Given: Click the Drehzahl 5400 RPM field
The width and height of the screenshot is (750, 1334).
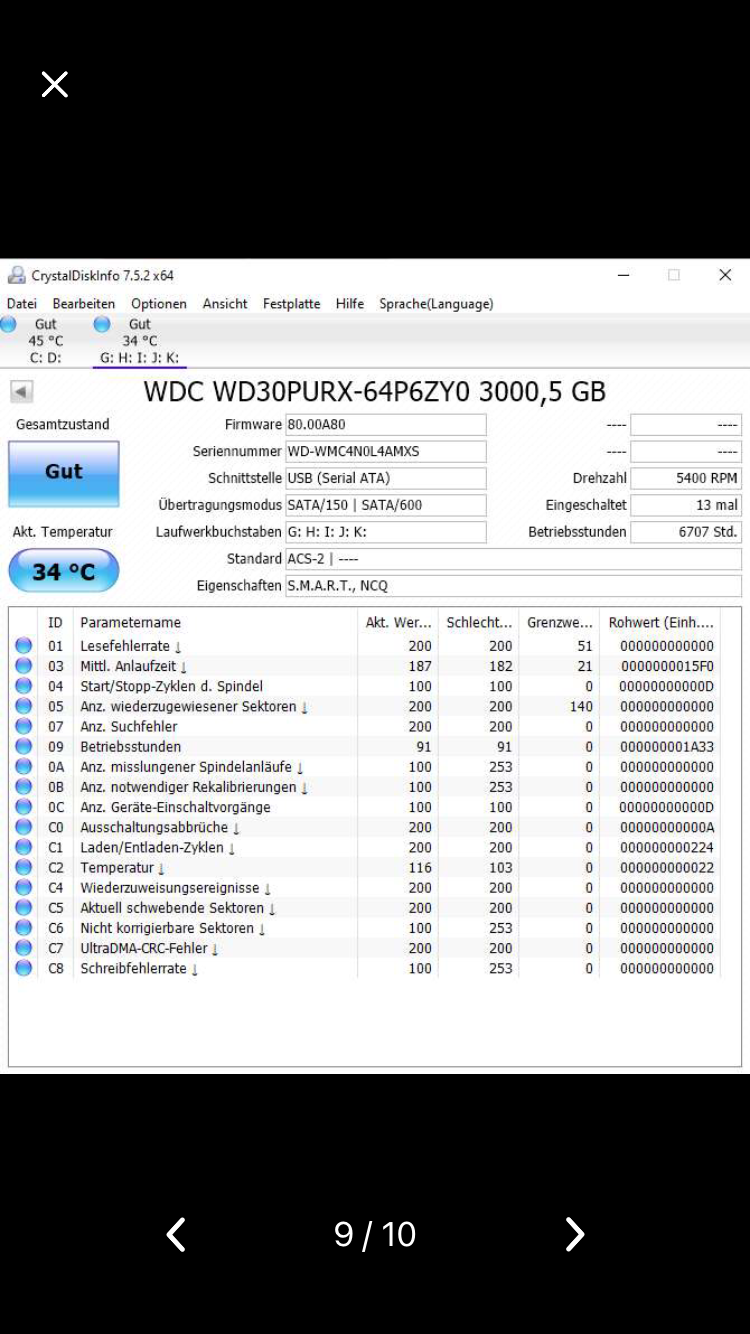Looking at the screenshot, I should pos(686,479).
